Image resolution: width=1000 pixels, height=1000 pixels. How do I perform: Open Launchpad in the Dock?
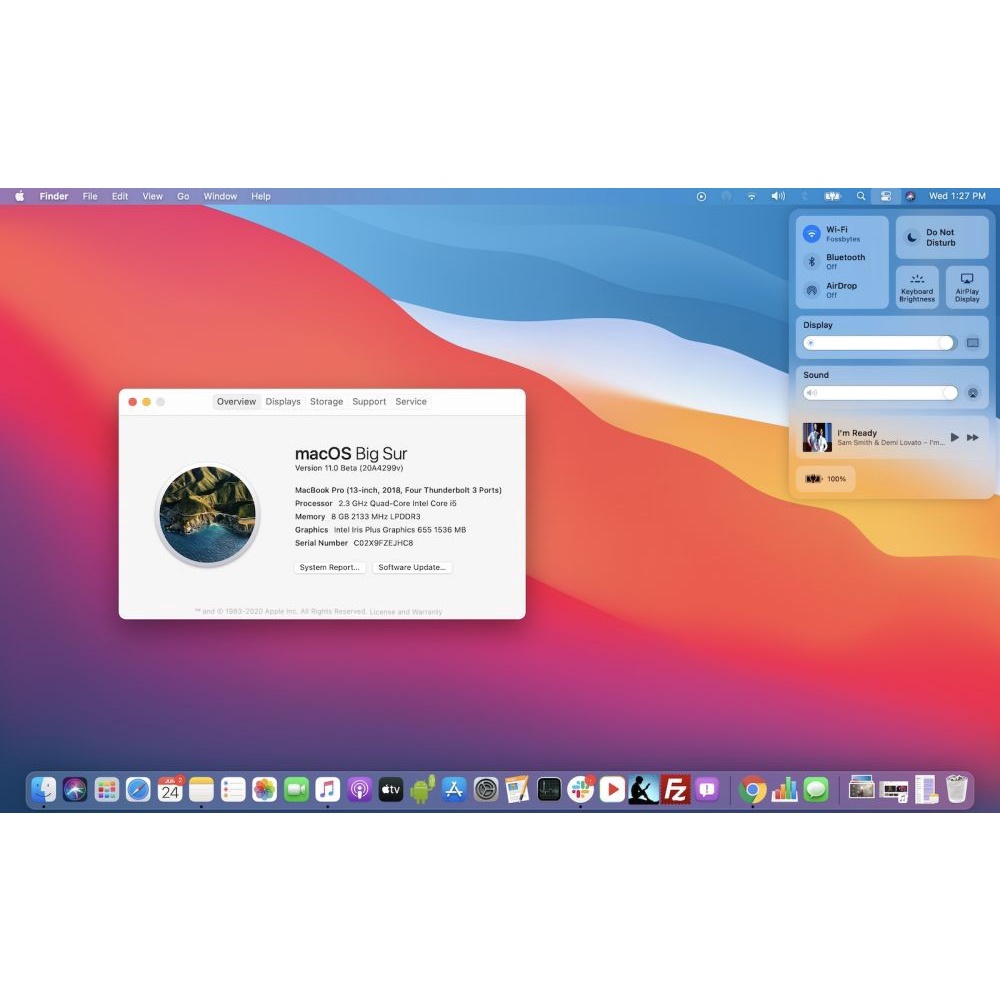tap(107, 790)
